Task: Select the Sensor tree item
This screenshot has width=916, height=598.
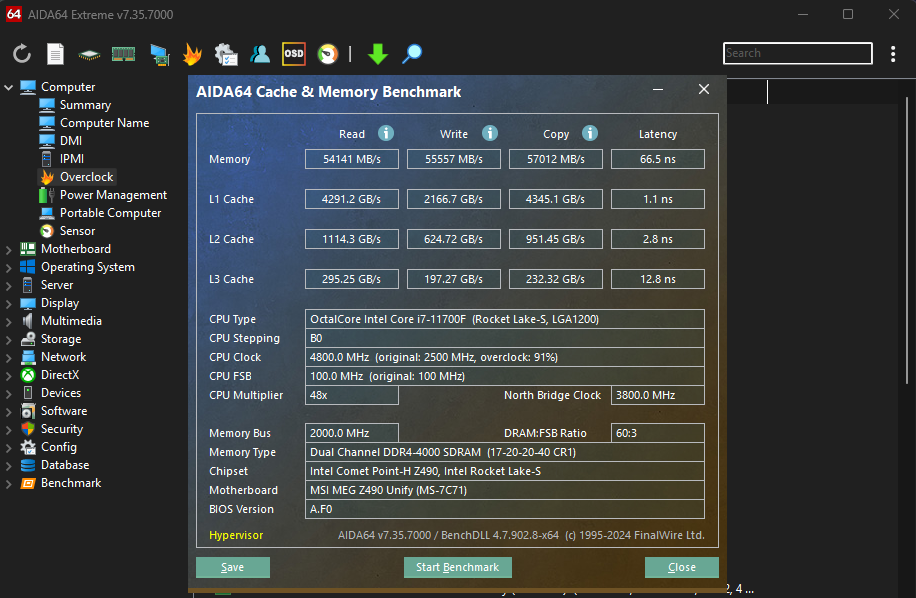Action: (77, 231)
